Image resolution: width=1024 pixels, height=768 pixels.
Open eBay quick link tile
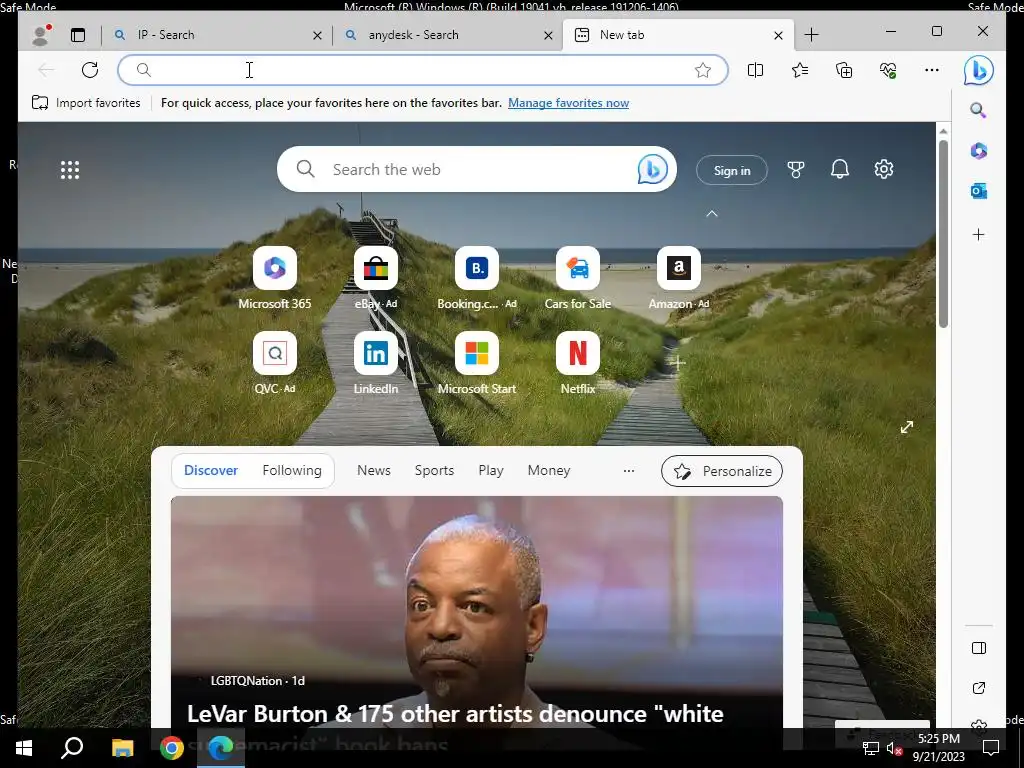[x=376, y=268]
